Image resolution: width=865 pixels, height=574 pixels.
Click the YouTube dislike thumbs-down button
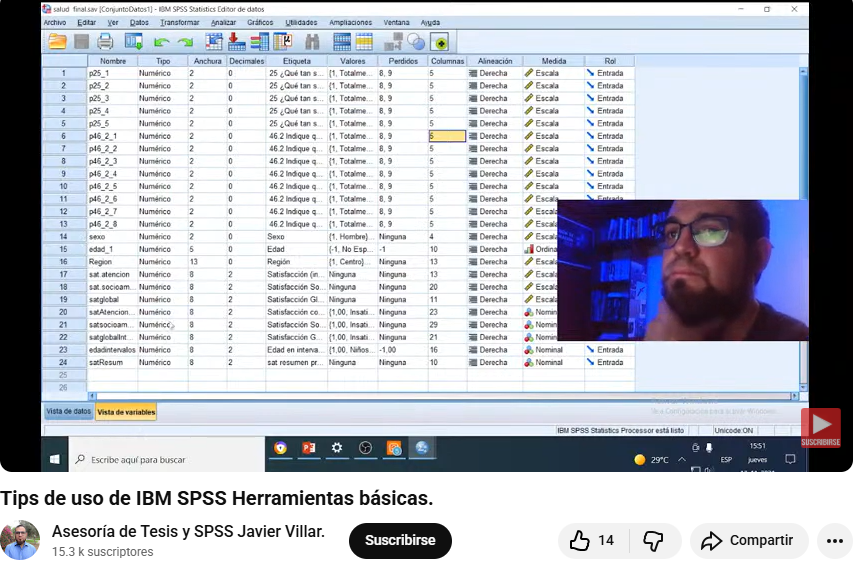pos(653,541)
